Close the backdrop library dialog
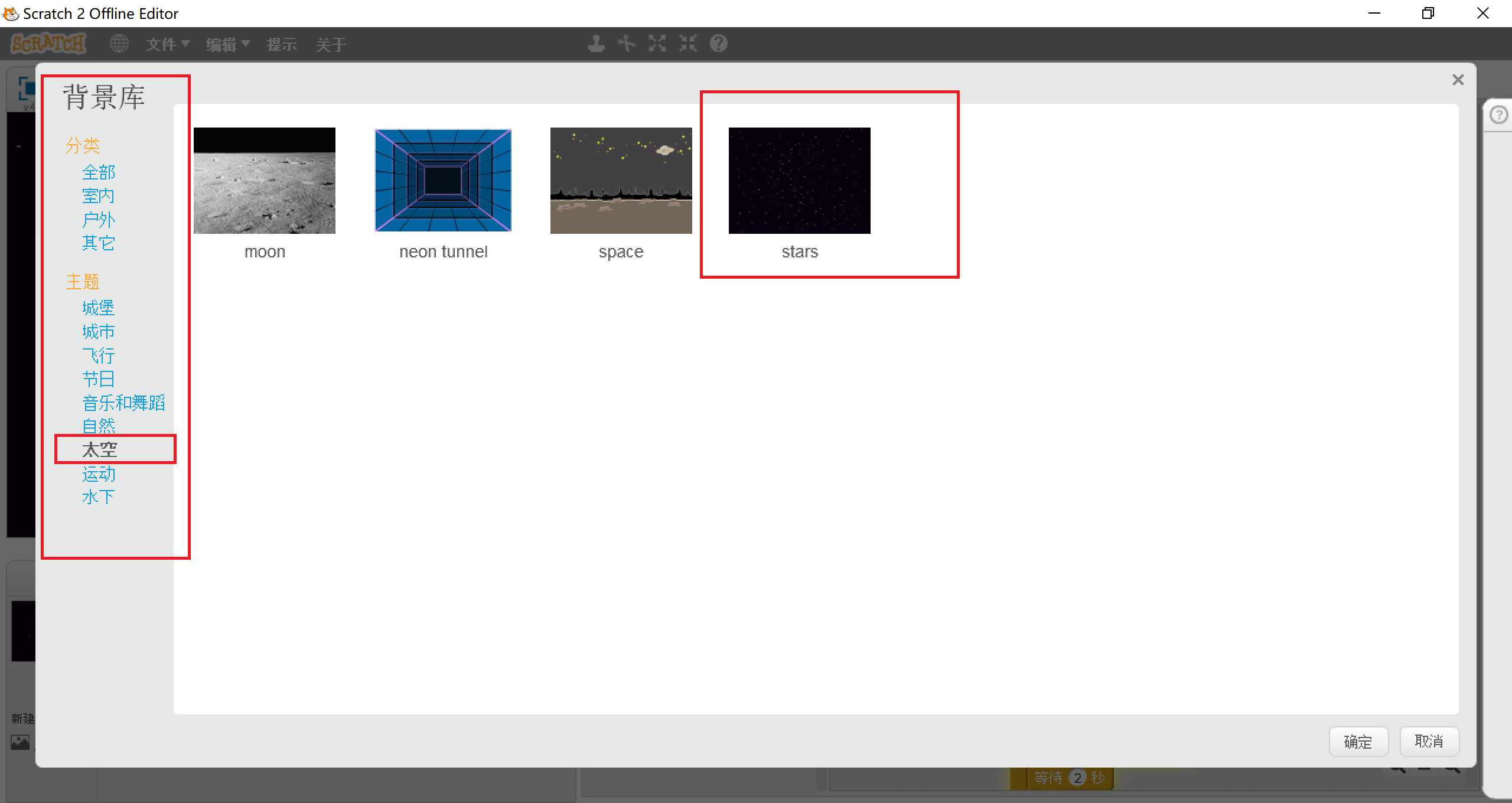1512x803 pixels. [x=1458, y=80]
